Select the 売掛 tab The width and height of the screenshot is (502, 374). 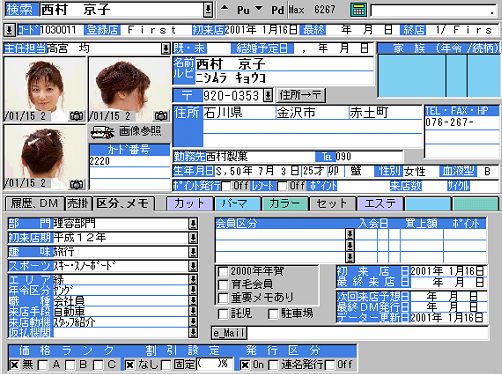[78, 203]
